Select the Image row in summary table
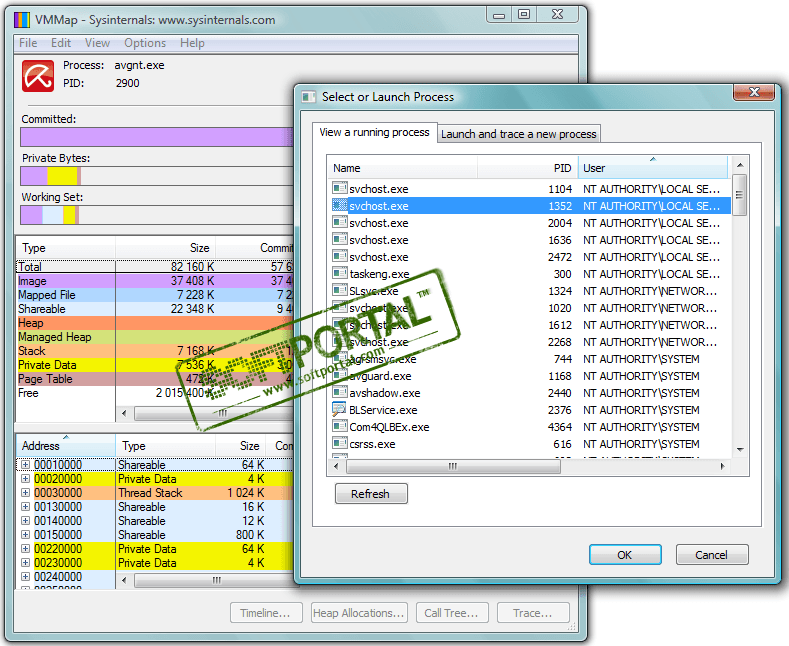 [x=154, y=281]
